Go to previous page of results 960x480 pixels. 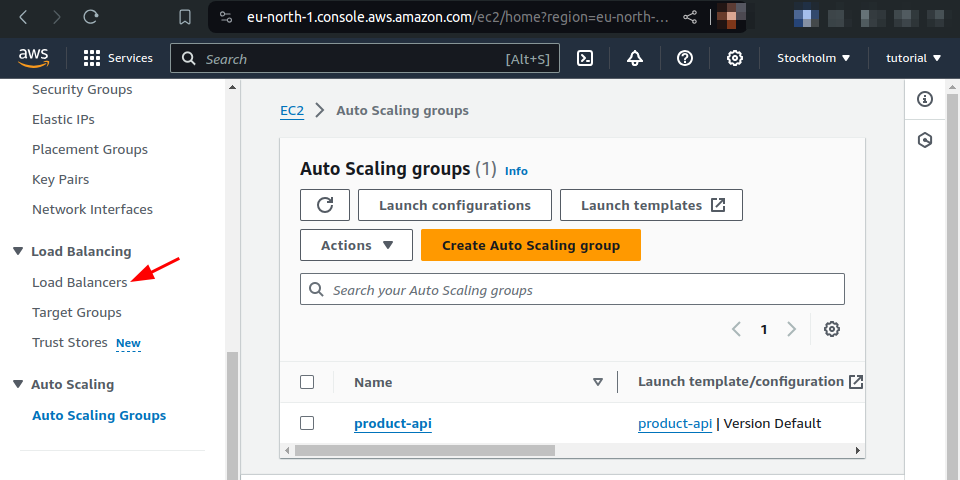[737, 329]
